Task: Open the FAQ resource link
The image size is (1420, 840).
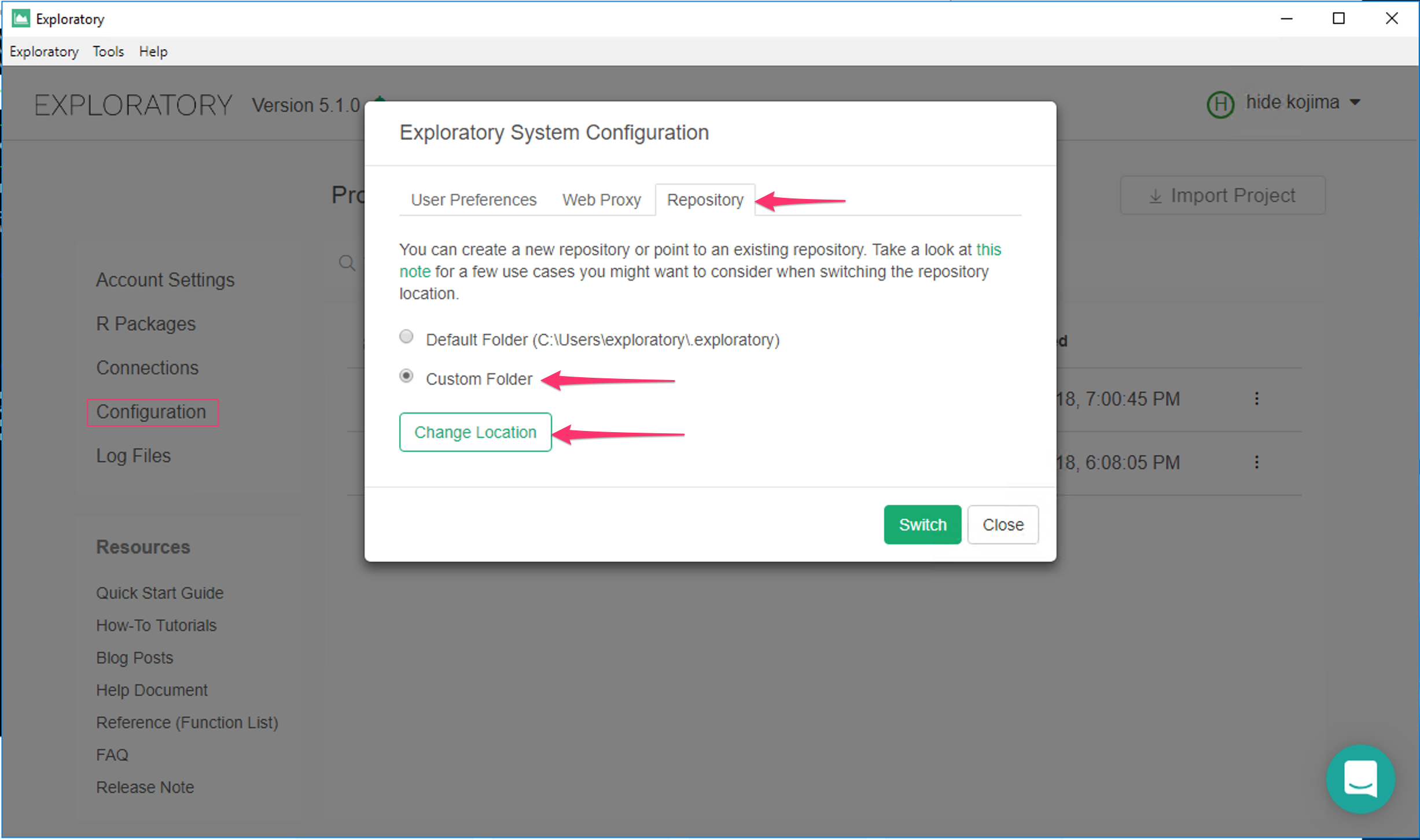Action: pyautogui.click(x=112, y=755)
